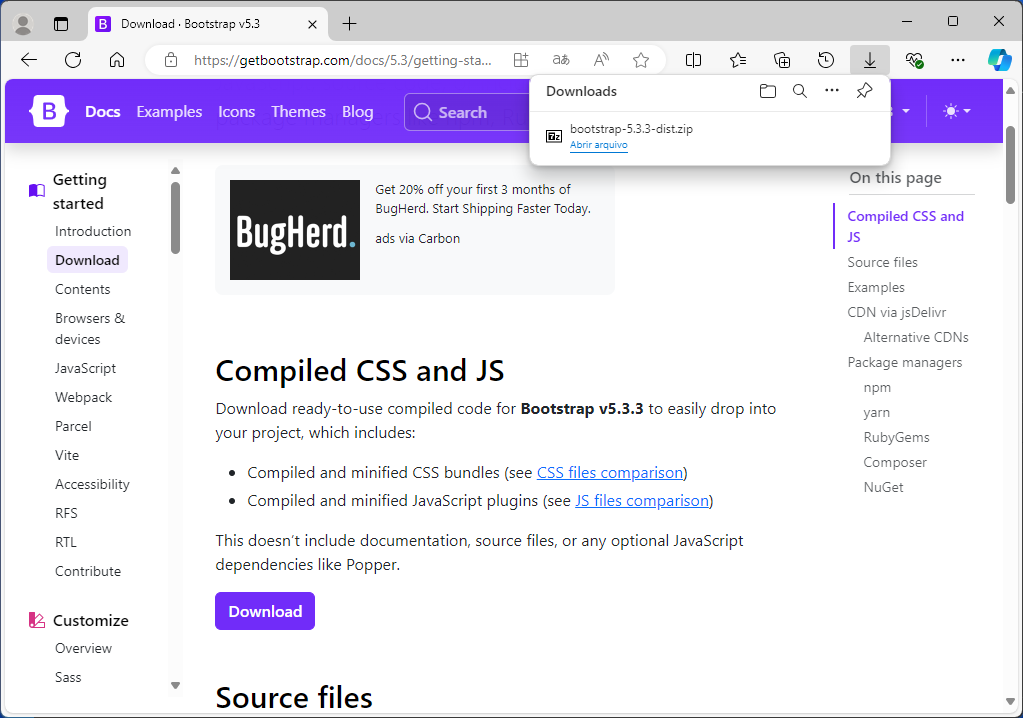This screenshot has width=1023, height=718.
Task: Open the Accessibility sidebar link
Action: [92, 484]
